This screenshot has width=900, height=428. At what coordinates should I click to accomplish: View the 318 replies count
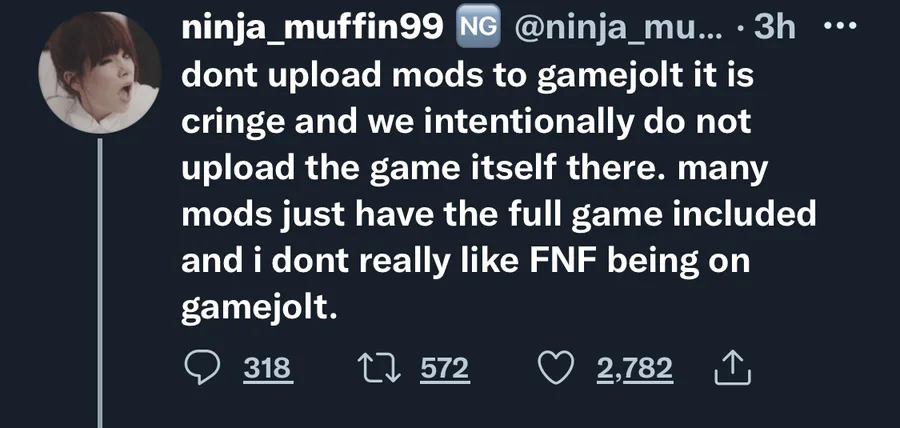pos(268,370)
